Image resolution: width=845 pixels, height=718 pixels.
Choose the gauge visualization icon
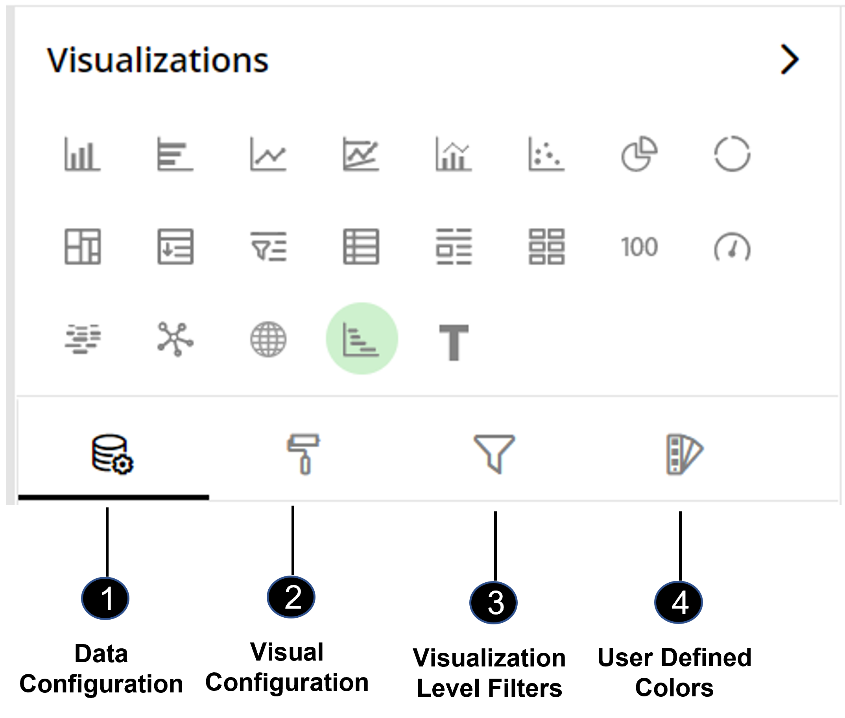pyautogui.click(x=732, y=247)
